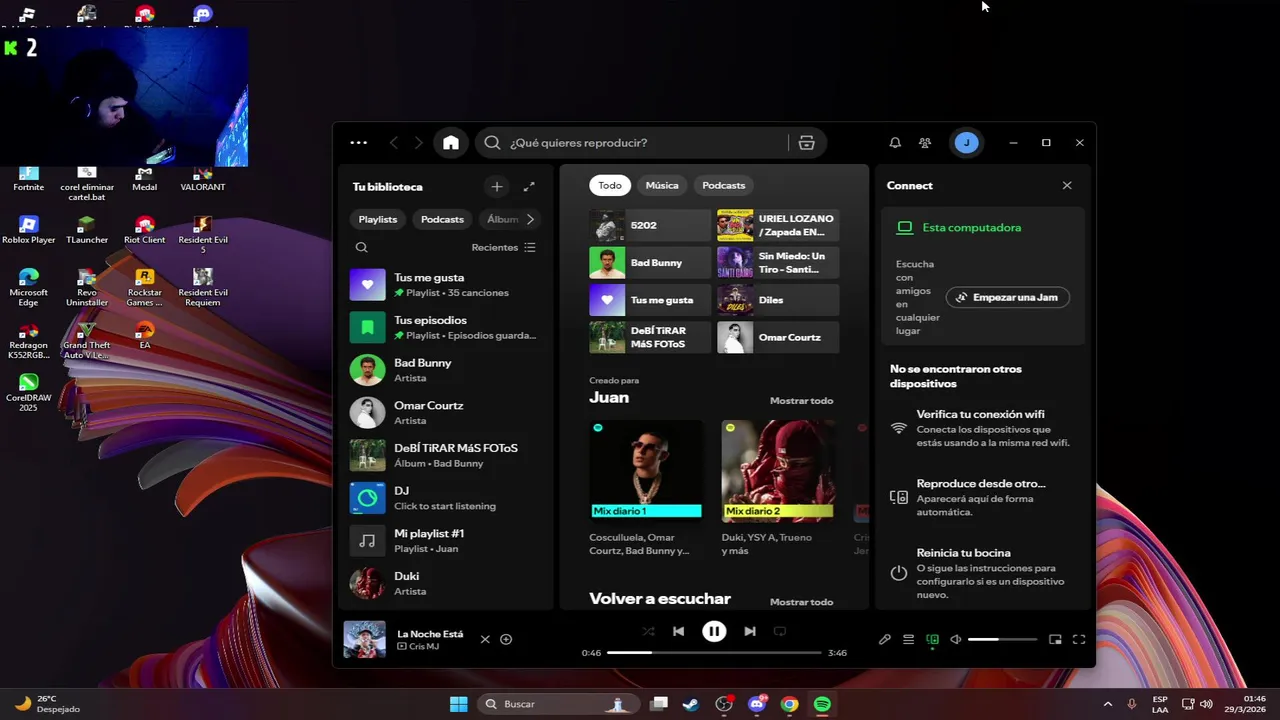Mute the volume speaker icon
Viewport: 1280px width, 720px height.
pyautogui.click(x=956, y=639)
